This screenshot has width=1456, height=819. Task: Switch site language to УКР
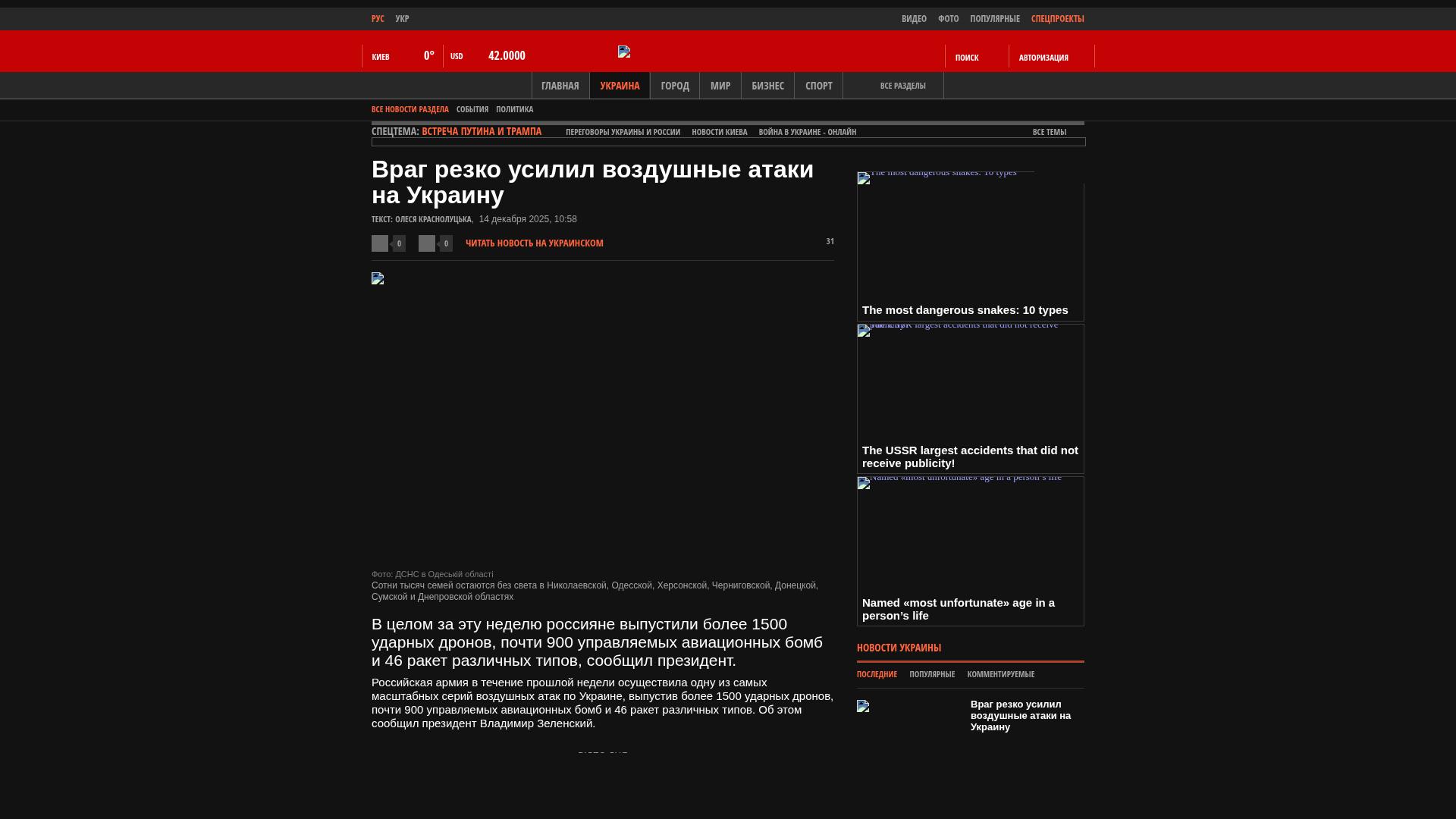tap(402, 18)
